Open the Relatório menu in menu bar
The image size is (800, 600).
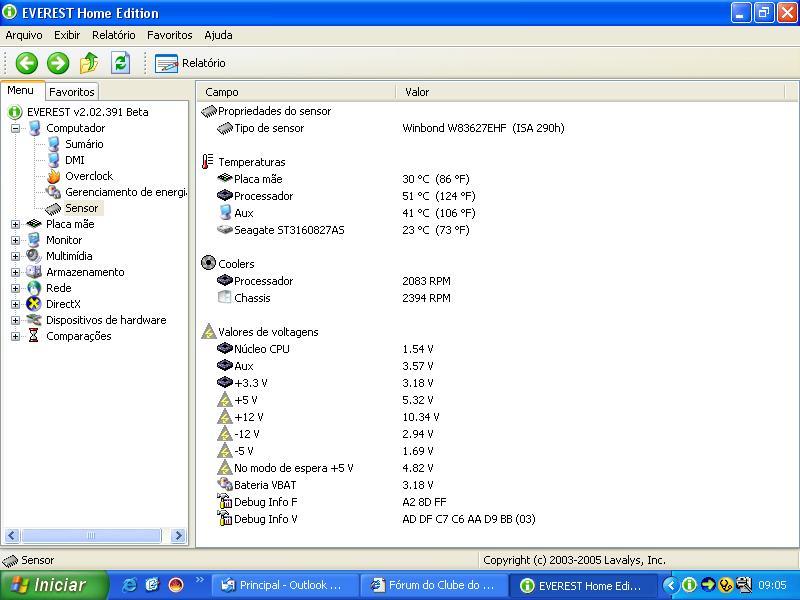(x=114, y=35)
